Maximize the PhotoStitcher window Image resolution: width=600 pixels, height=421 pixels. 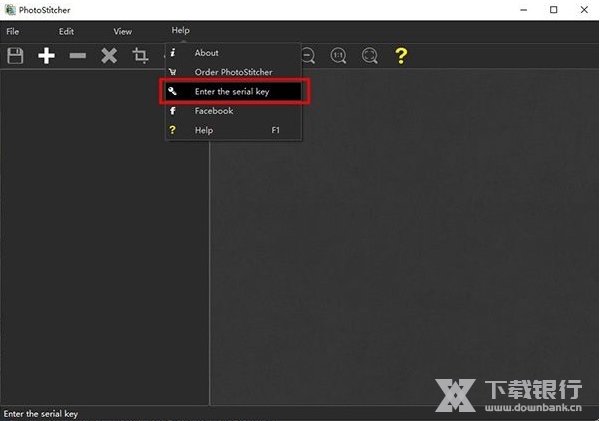pyautogui.click(x=553, y=9)
